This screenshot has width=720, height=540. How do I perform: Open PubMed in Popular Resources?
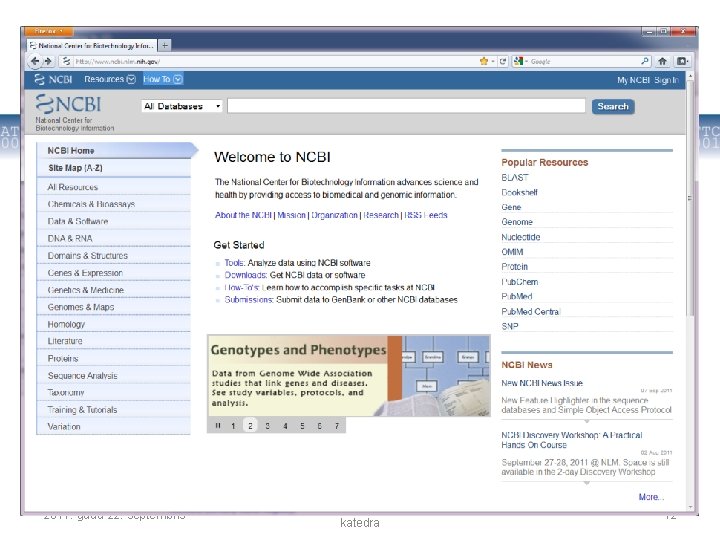click(517, 297)
